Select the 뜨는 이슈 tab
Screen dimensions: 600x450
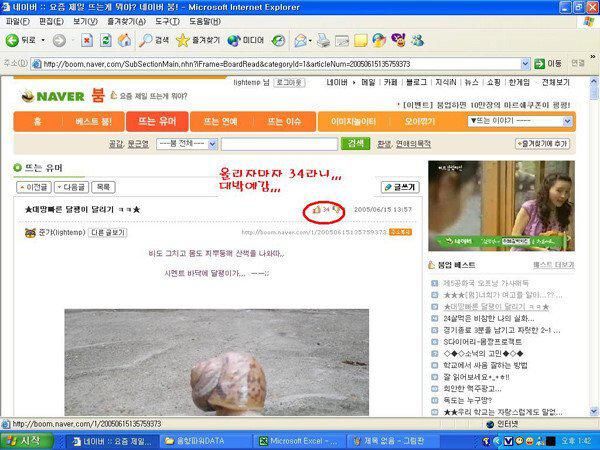(x=284, y=122)
